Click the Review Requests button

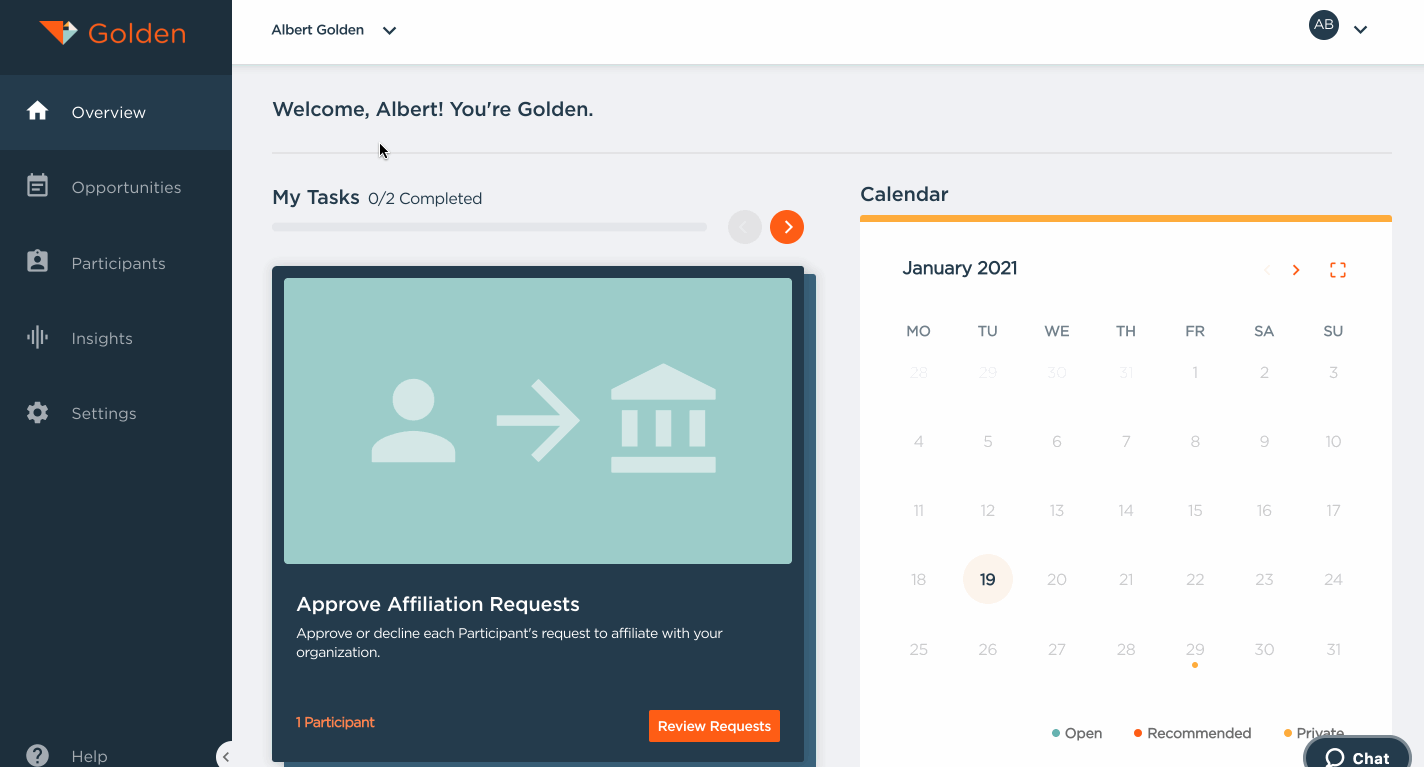714,726
